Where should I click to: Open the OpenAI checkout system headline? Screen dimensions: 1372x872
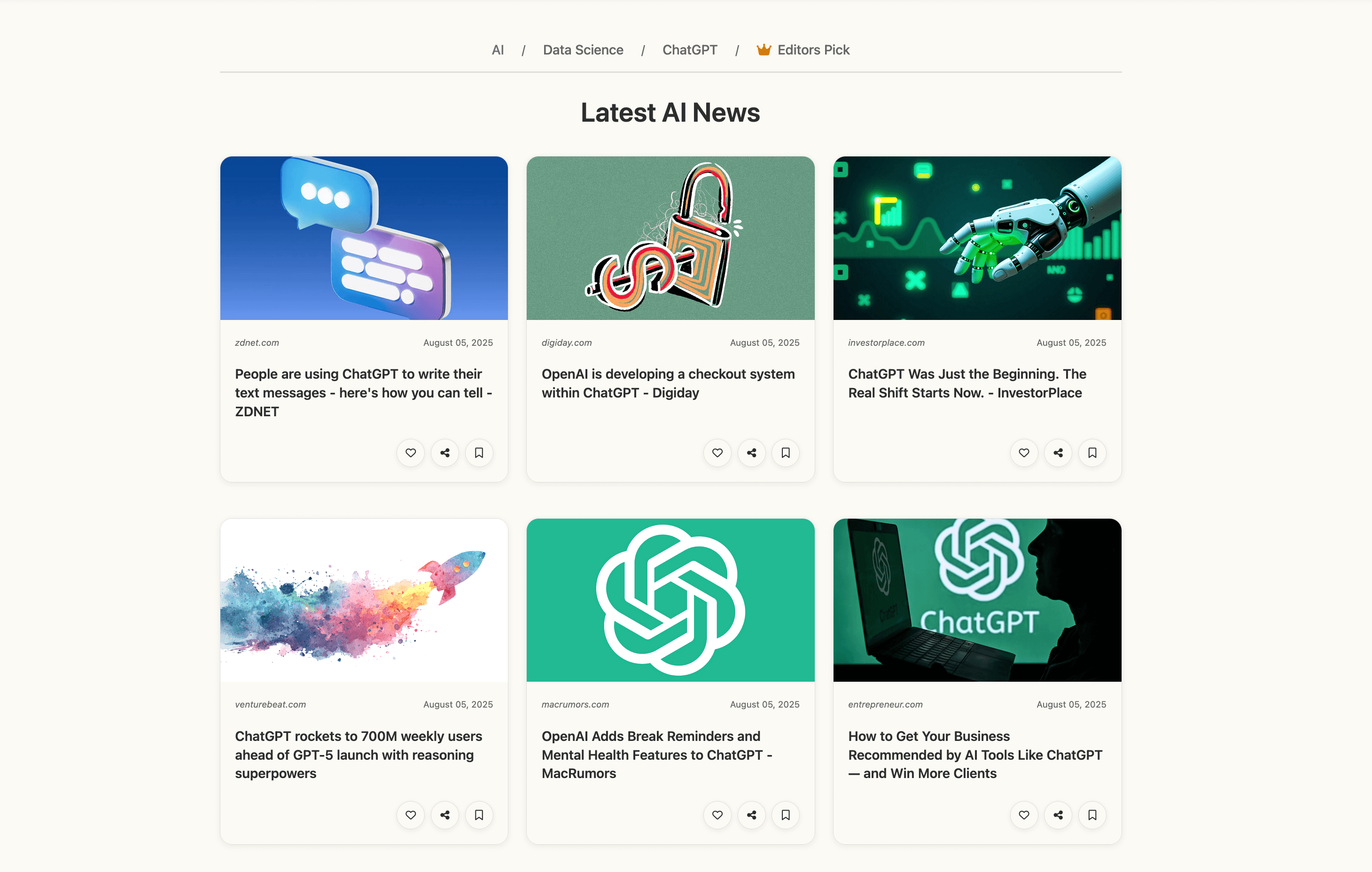[668, 383]
